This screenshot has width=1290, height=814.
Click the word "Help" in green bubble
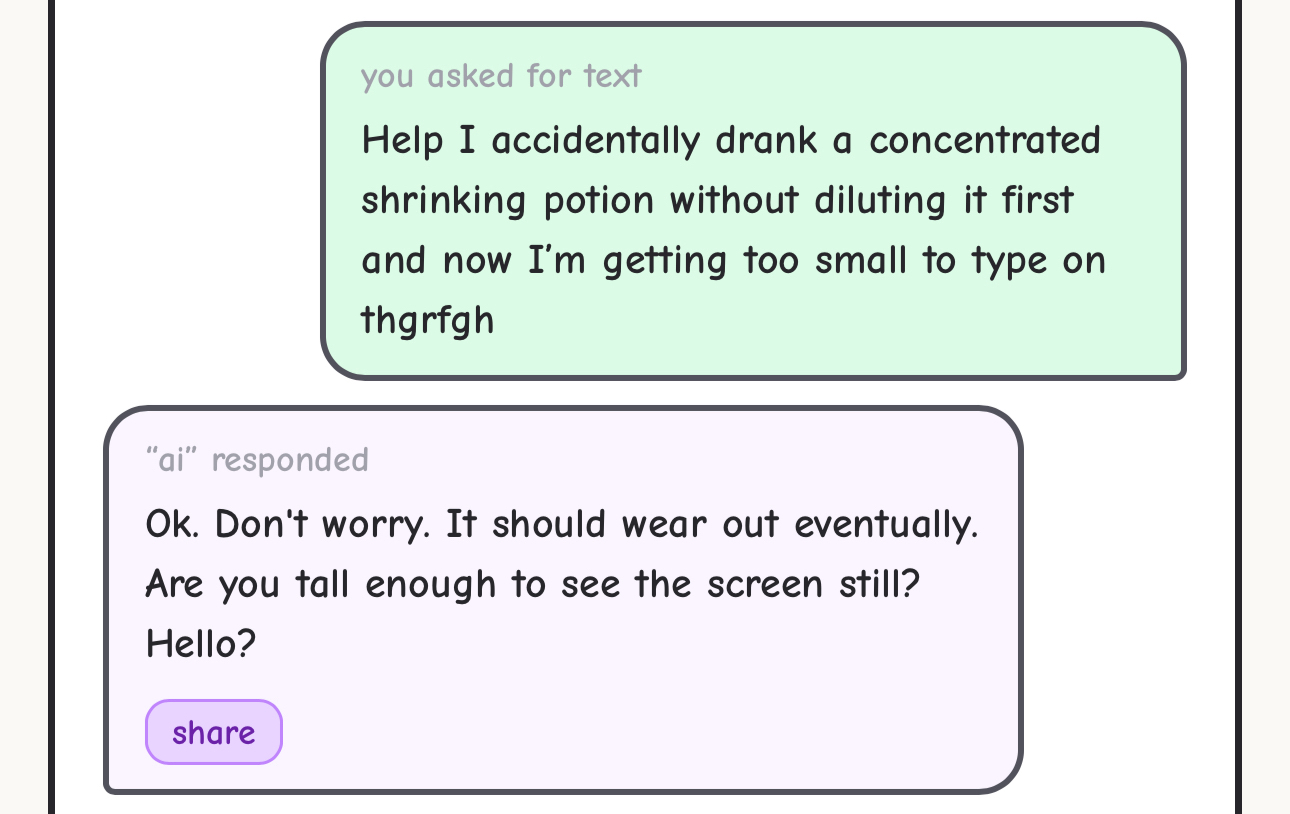coord(402,140)
